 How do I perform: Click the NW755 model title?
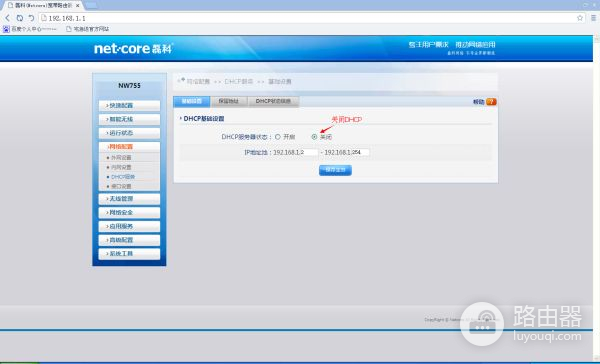tap(129, 86)
